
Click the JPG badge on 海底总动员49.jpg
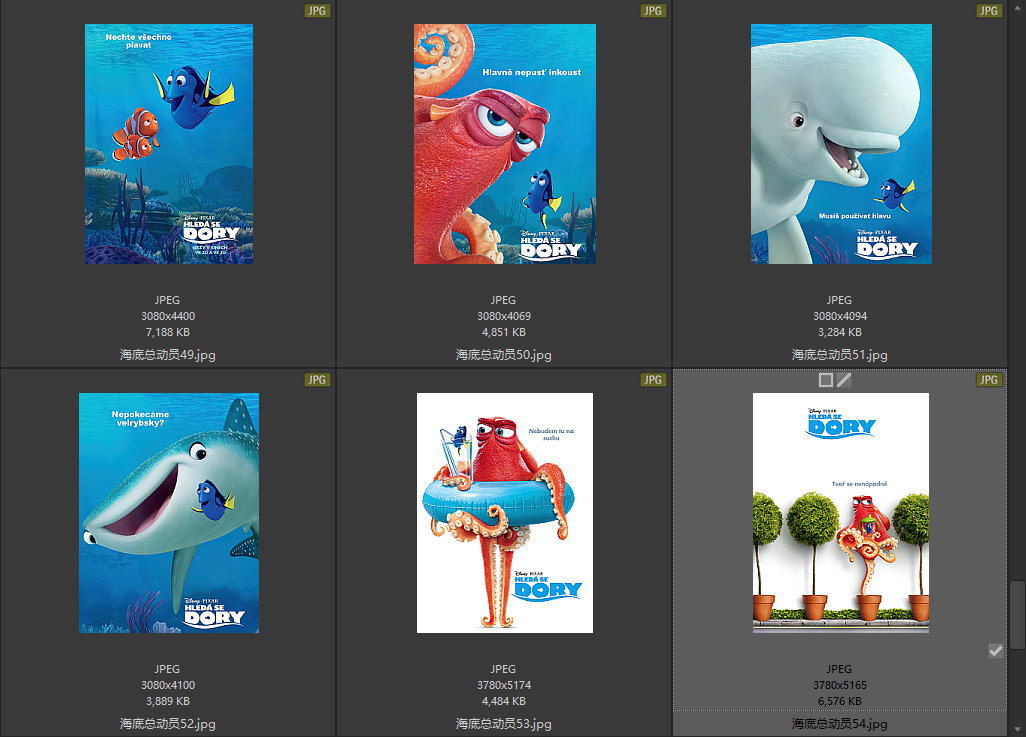(317, 10)
